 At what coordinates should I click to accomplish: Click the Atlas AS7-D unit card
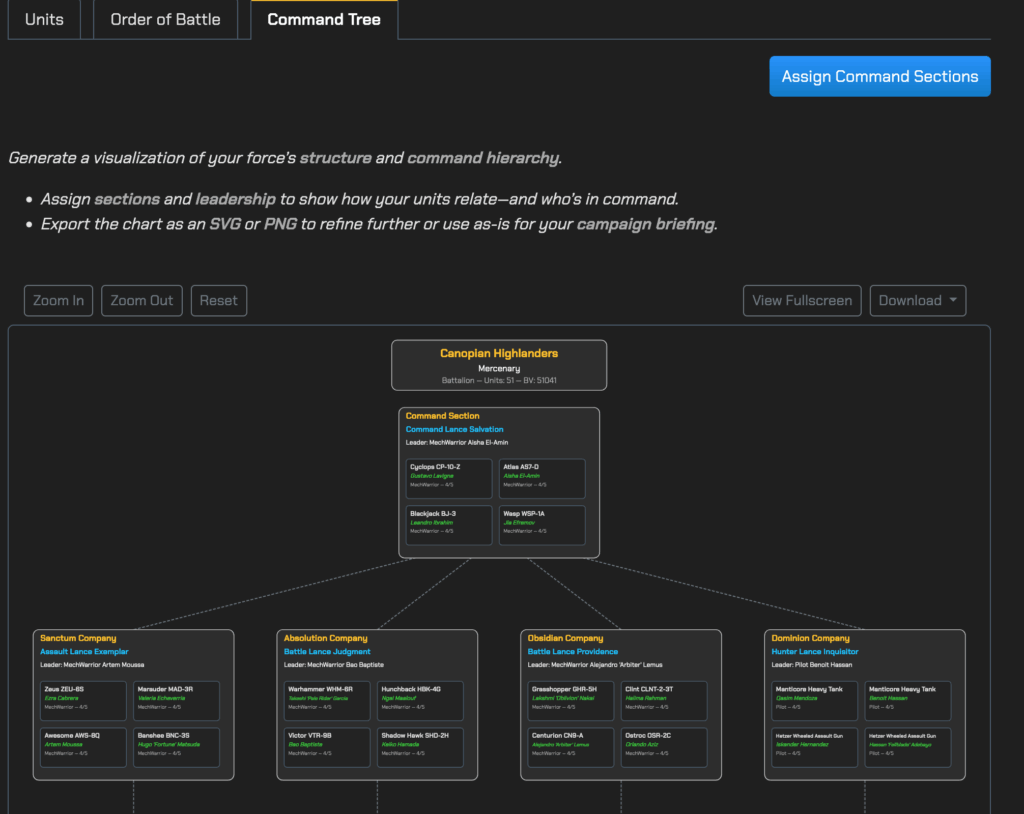pos(542,478)
